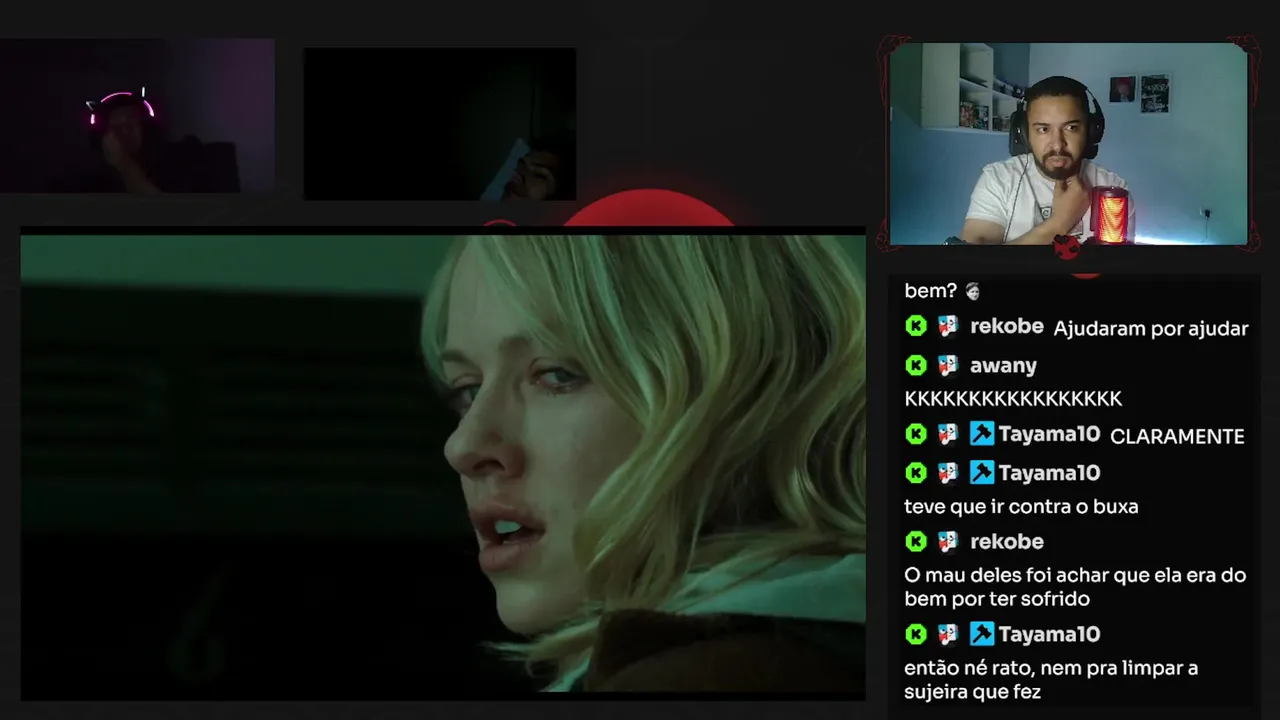Click the streamer's webcam feed with white shirt
The height and width of the screenshot is (720, 1280).
pos(1068,144)
